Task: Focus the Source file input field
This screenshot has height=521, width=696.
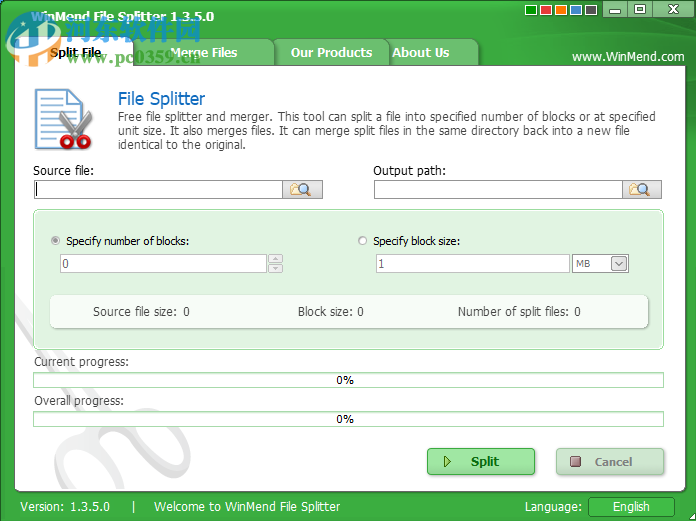Action: pos(158,189)
